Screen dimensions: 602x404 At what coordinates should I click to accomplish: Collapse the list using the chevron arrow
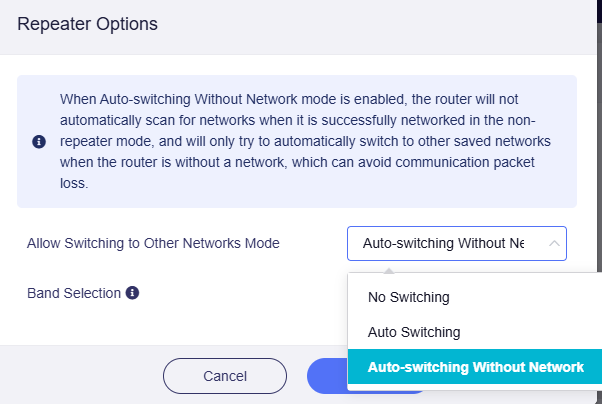pos(554,243)
